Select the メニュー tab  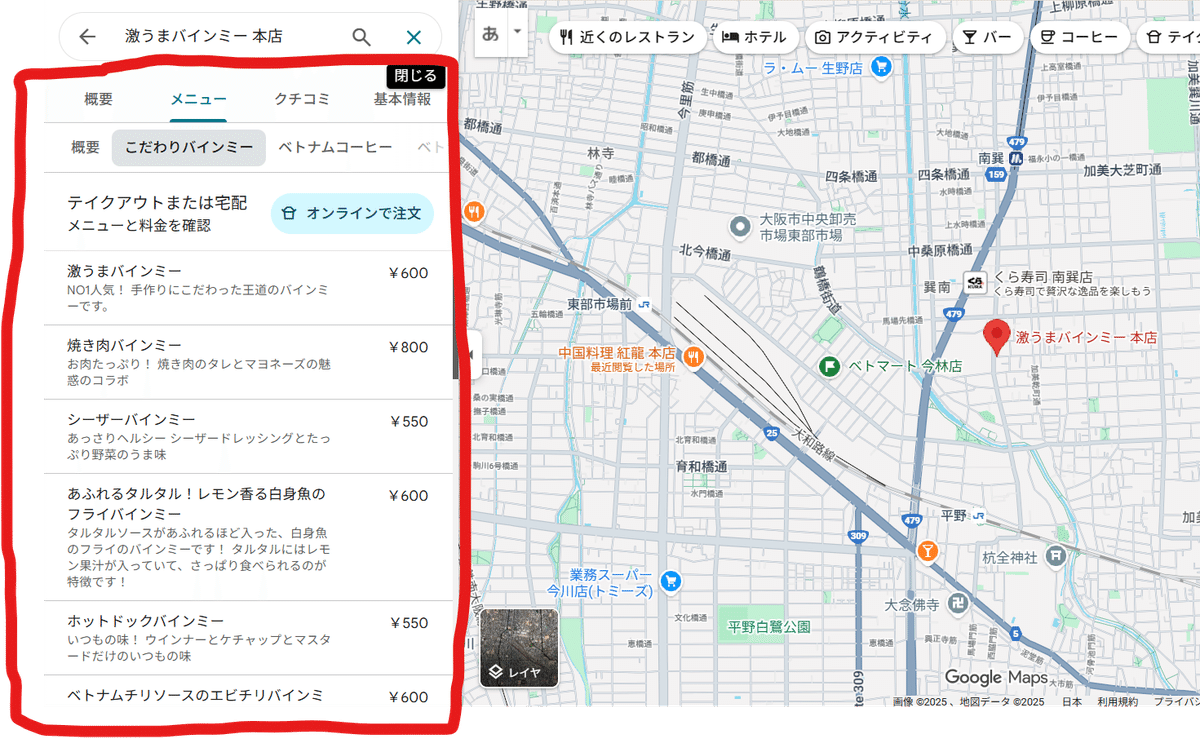pyautogui.click(x=198, y=99)
